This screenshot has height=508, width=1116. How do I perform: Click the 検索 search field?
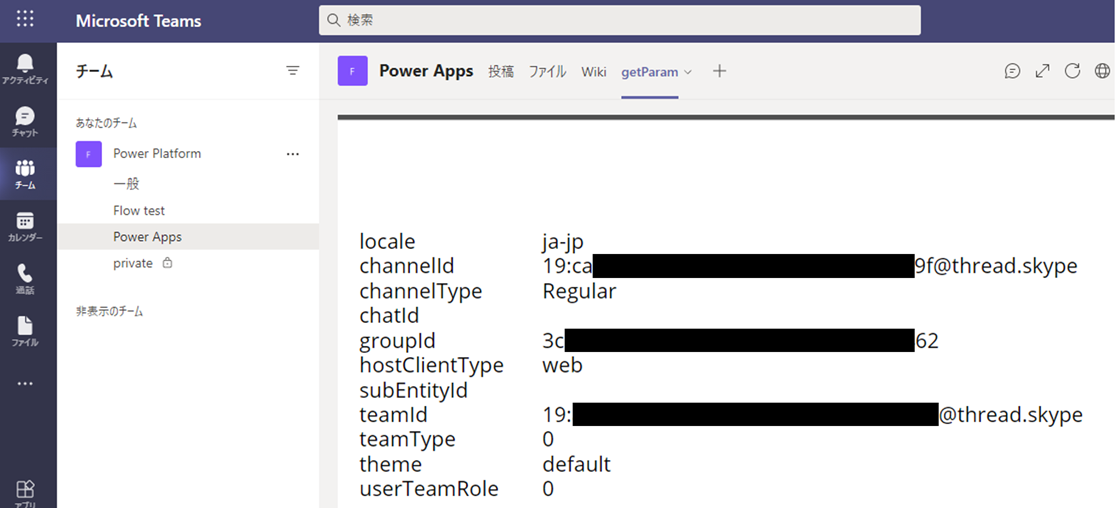tap(620, 20)
